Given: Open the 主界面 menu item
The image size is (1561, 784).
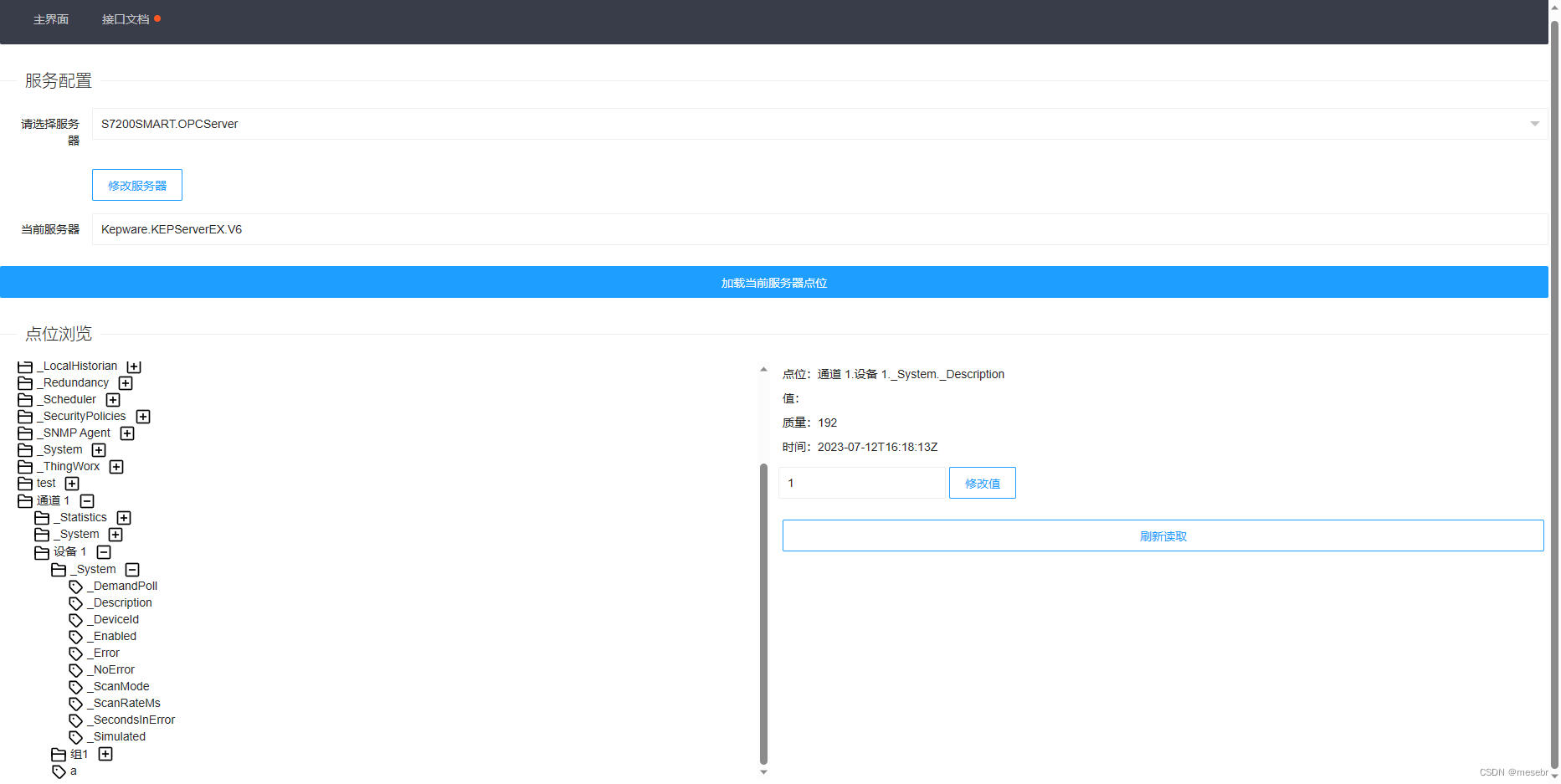Looking at the screenshot, I should coord(50,18).
